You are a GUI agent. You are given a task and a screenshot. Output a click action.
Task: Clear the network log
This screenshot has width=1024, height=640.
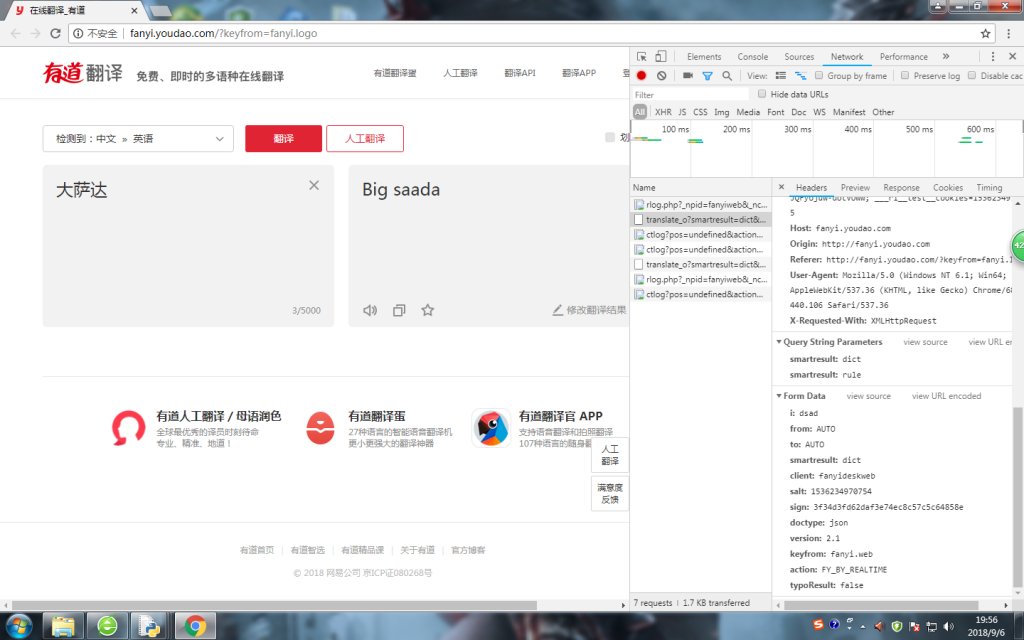coord(661,76)
